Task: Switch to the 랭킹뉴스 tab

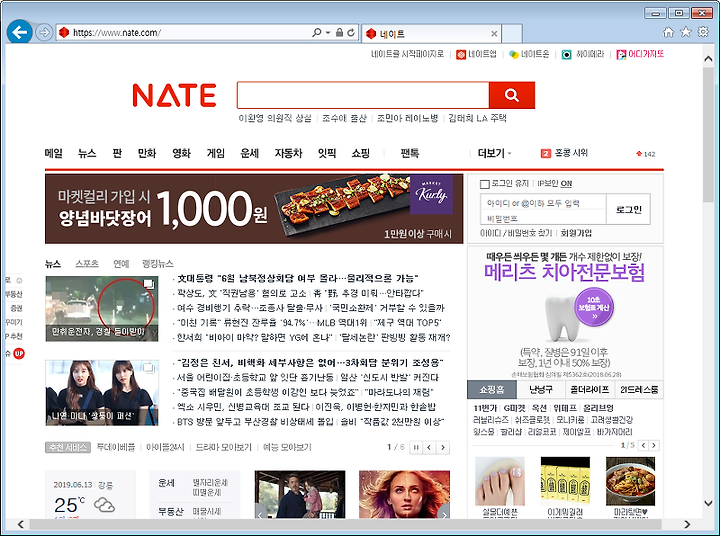Action: [158, 264]
